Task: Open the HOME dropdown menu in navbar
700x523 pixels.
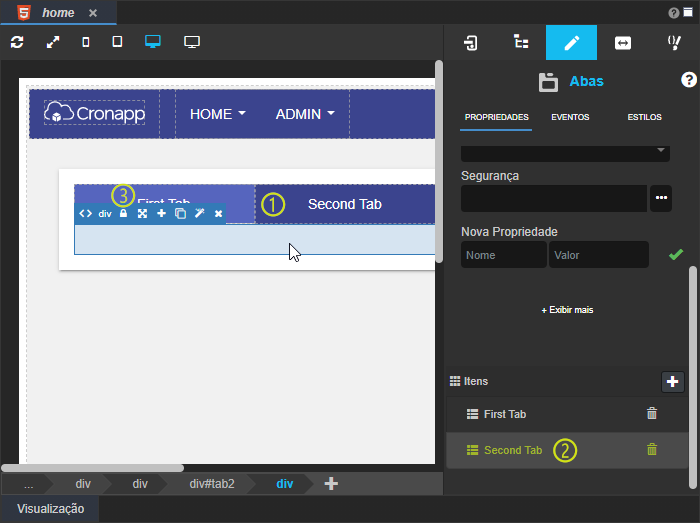Action: (218, 114)
